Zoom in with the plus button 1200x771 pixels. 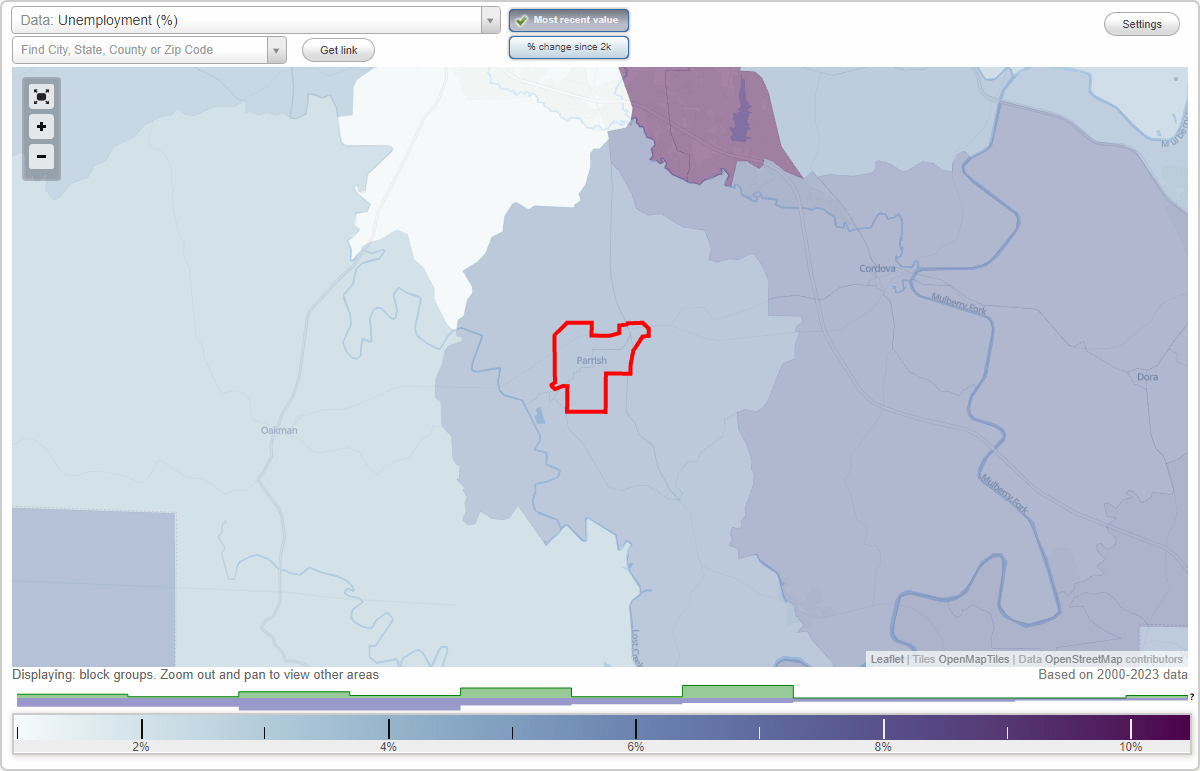coord(41,127)
